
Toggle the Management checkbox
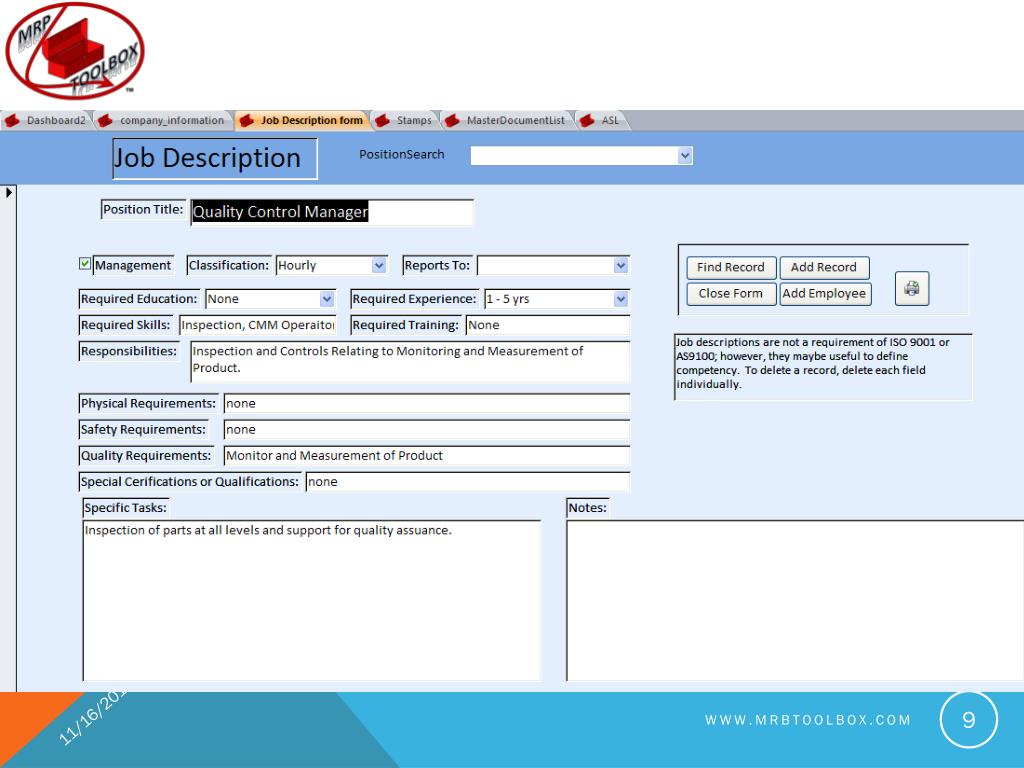pos(85,264)
